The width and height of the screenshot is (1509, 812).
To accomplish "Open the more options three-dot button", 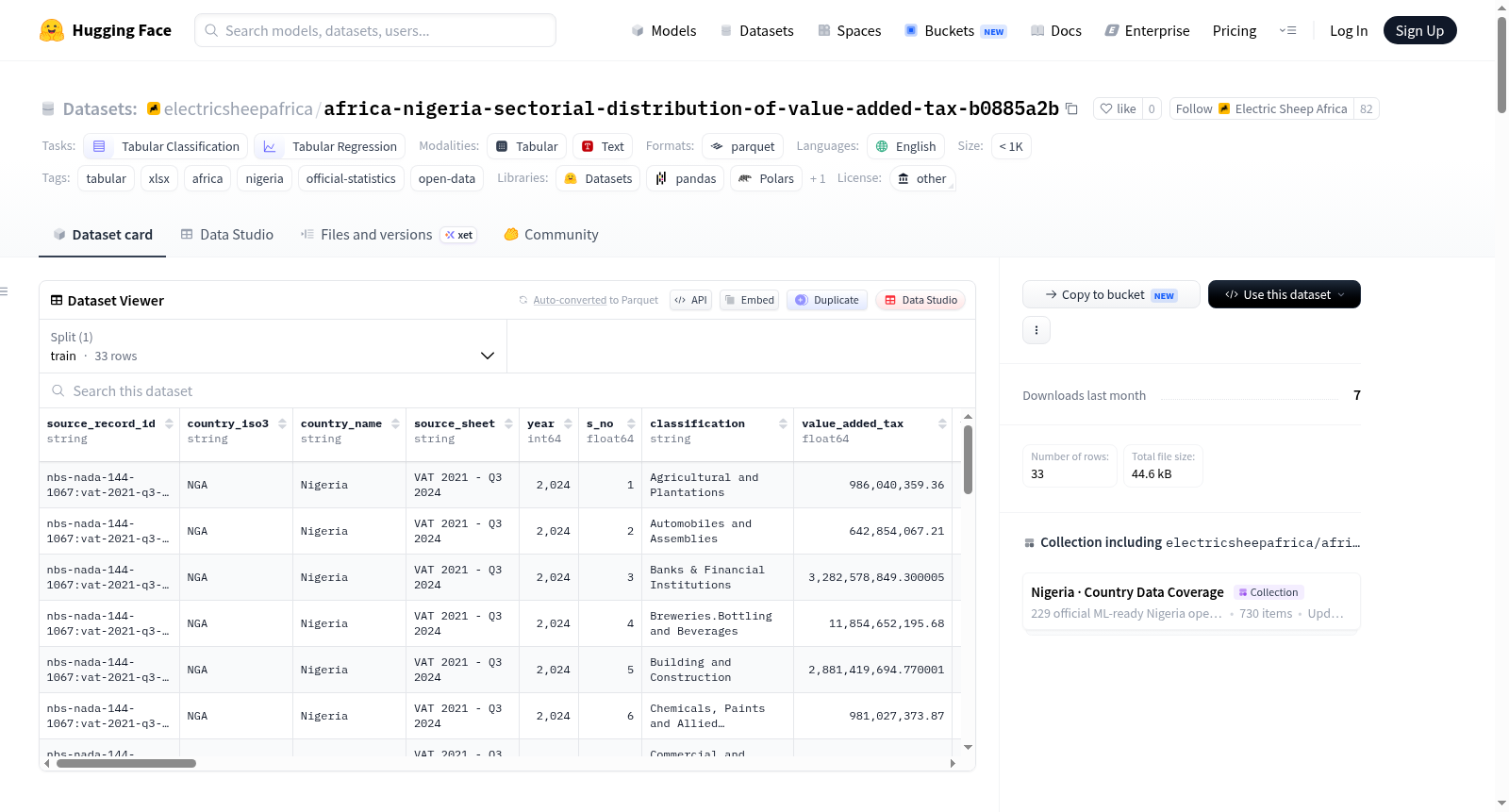I will [1036, 330].
